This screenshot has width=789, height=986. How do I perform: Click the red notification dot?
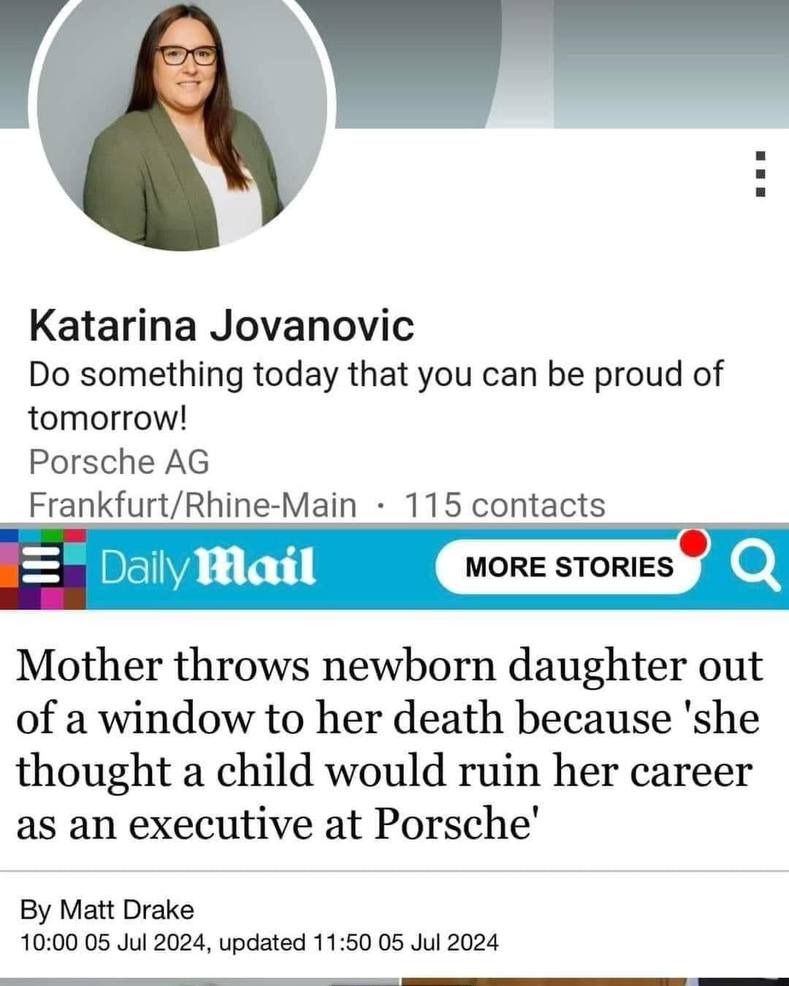[x=694, y=543]
